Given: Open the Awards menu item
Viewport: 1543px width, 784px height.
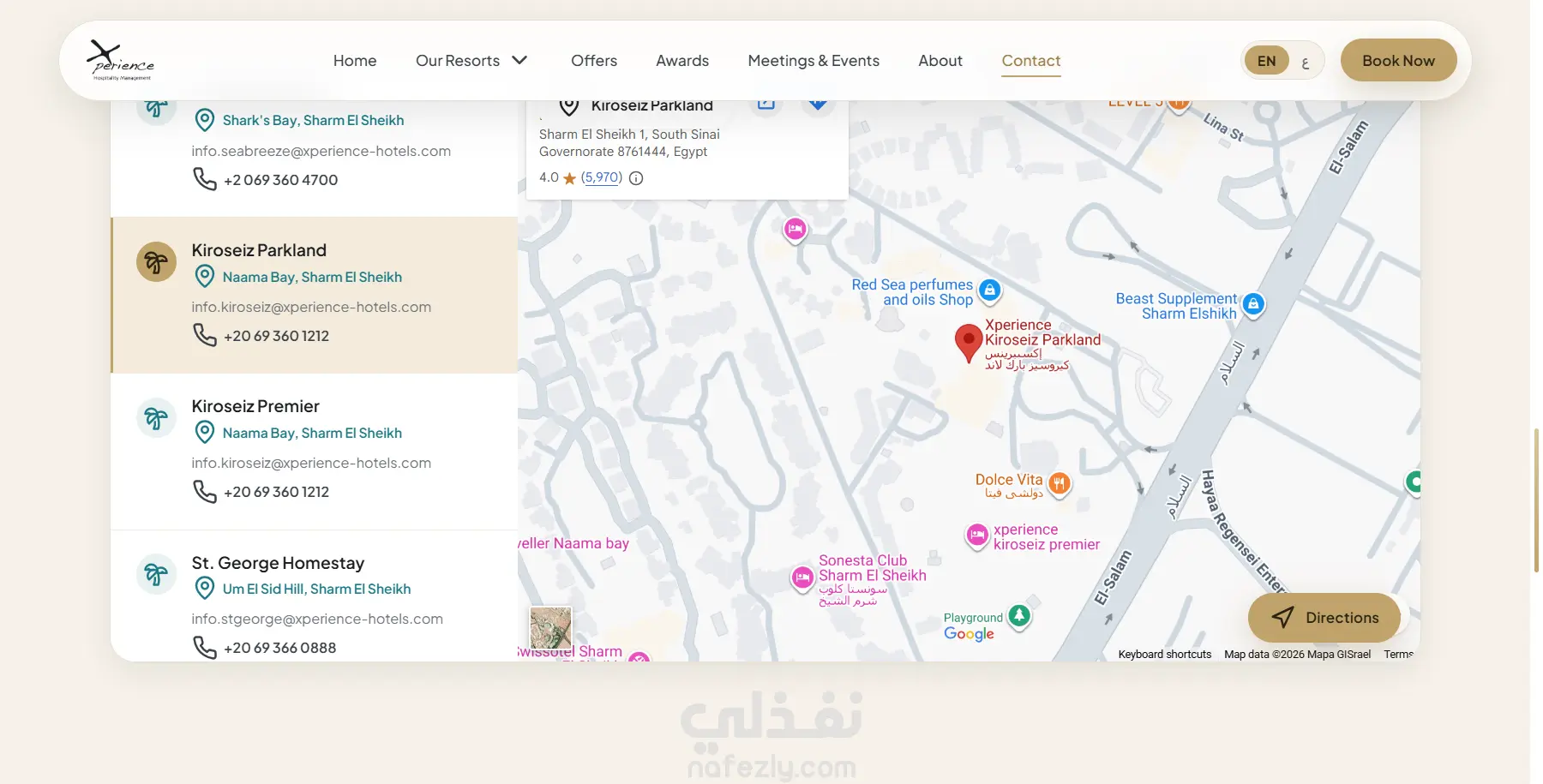Looking at the screenshot, I should coord(682,61).
